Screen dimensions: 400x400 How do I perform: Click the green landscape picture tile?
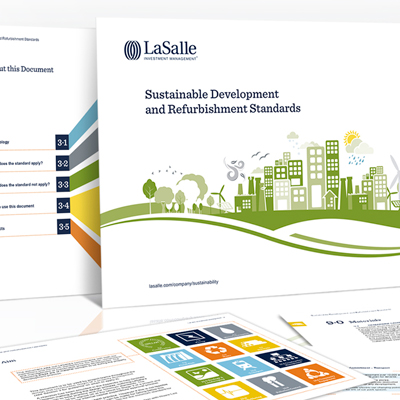(x=205, y=375)
